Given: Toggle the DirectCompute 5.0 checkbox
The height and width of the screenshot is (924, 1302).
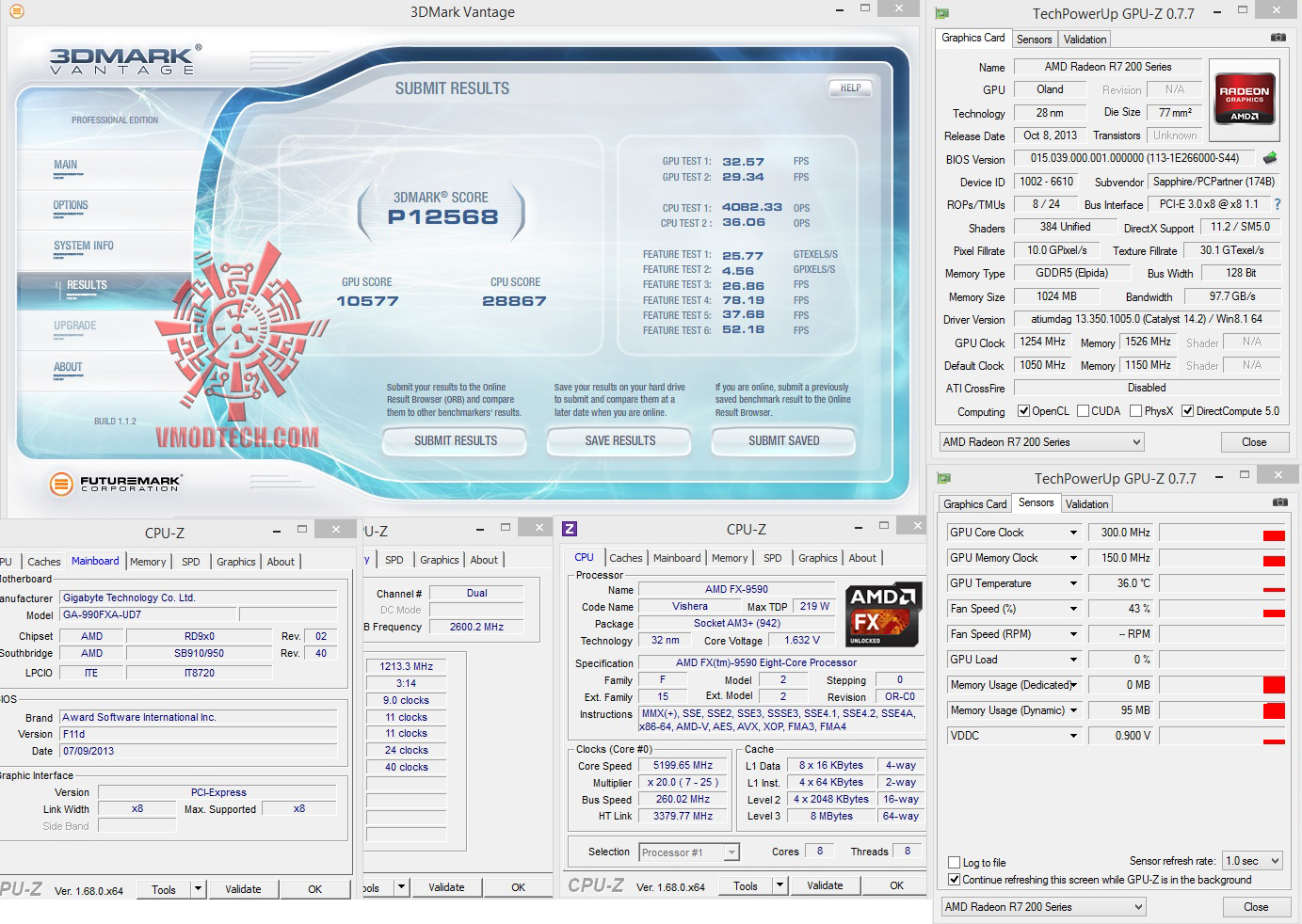Looking at the screenshot, I should [1187, 411].
